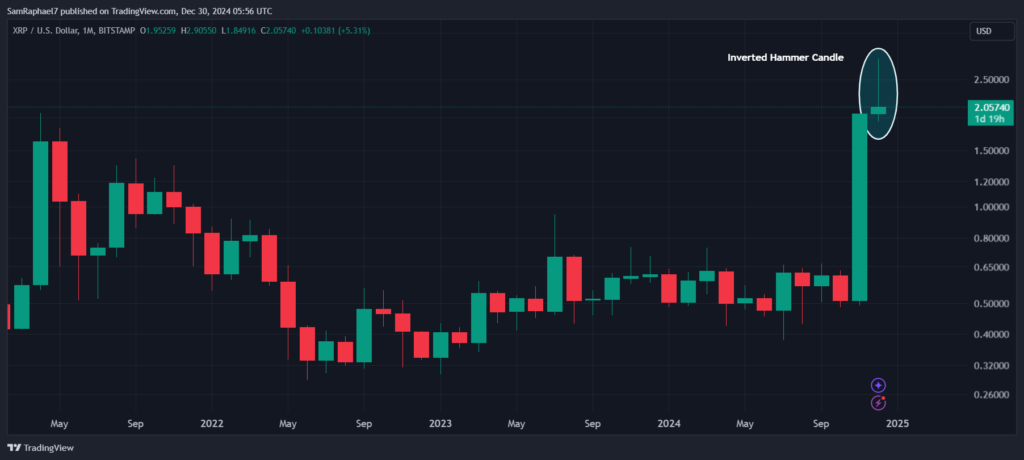Click the 2025 label on the time axis
This screenshot has width=1024, height=460.
click(x=897, y=423)
